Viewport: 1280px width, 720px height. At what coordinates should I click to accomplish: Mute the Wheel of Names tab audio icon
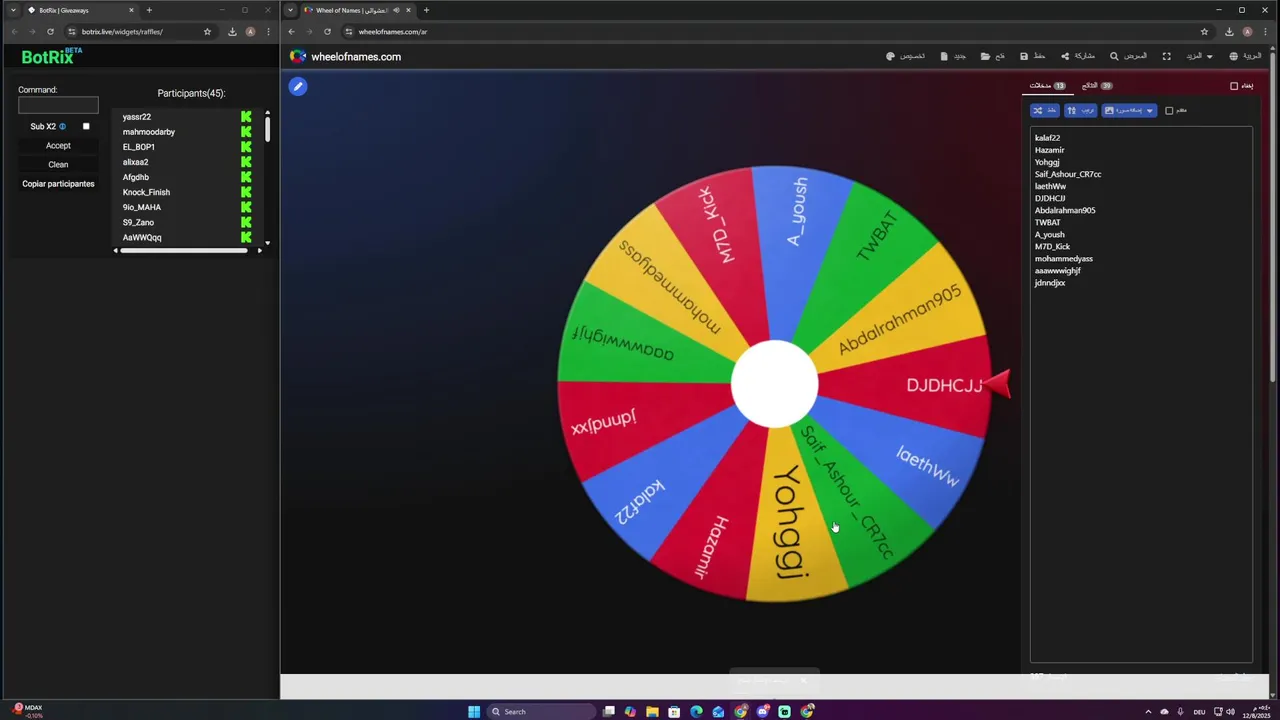(397, 10)
